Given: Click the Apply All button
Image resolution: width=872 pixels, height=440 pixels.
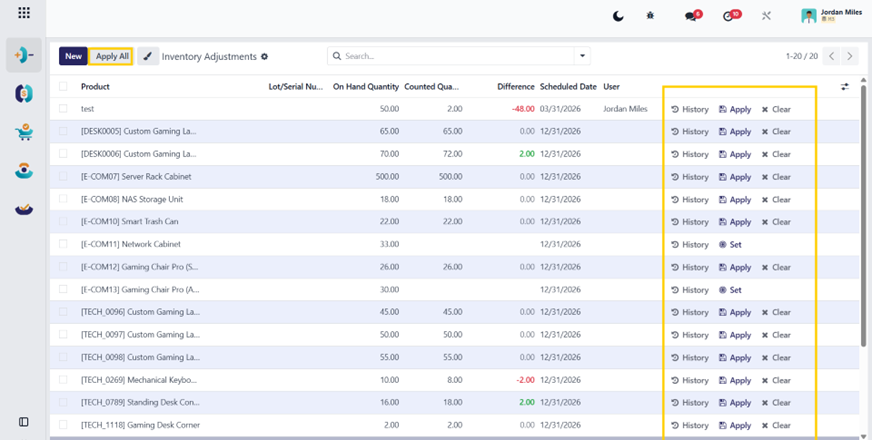Looking at the screenshot, I should [x=112, y=56].
